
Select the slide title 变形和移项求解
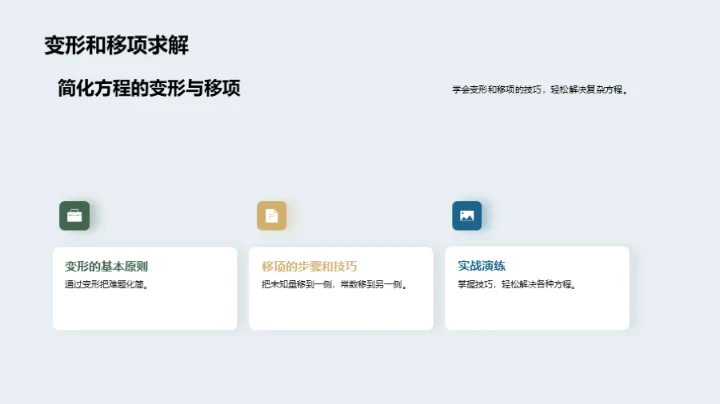point(117,45)
